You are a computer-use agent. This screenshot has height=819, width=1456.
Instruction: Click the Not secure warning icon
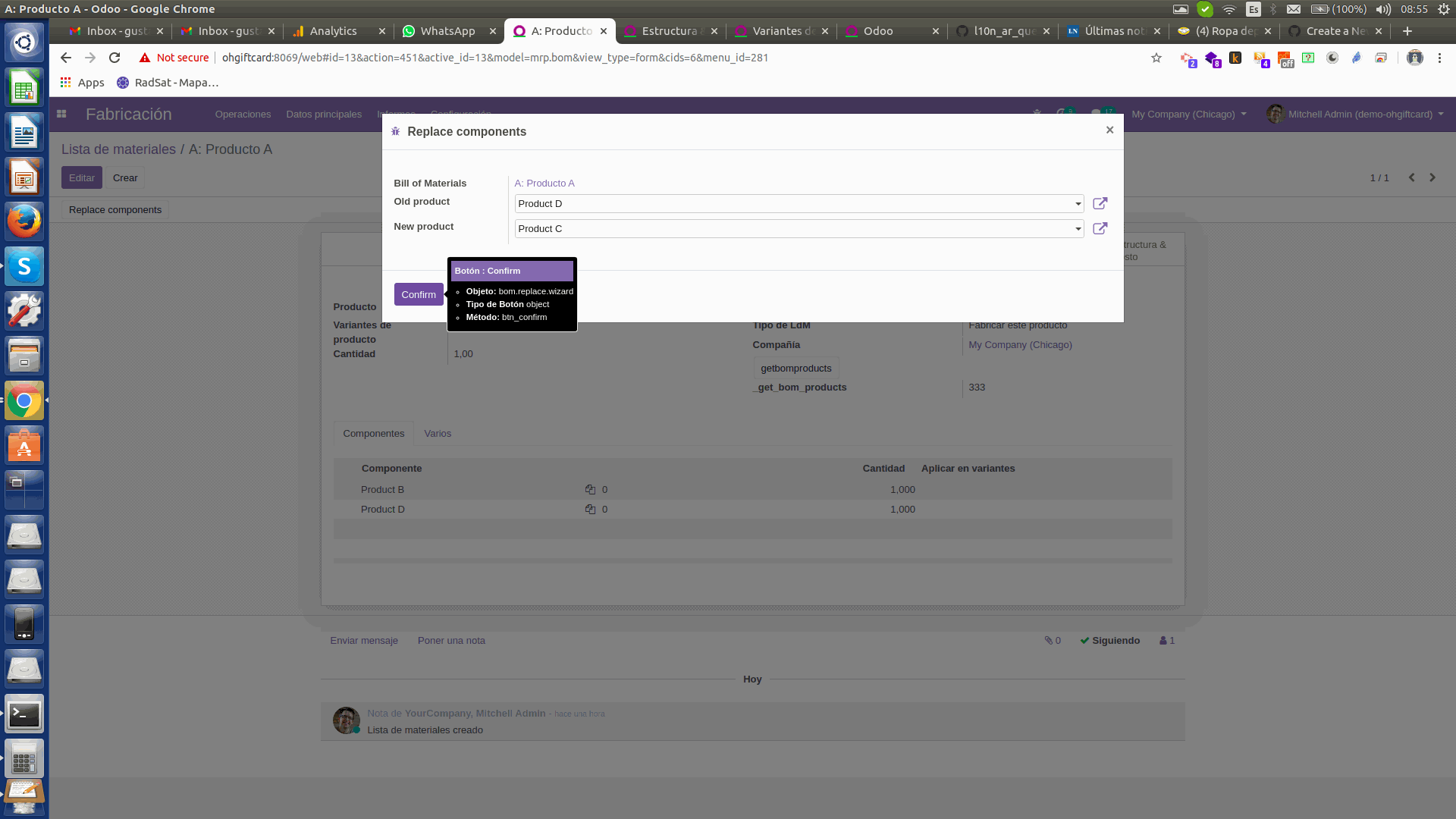tap(144, 58)
